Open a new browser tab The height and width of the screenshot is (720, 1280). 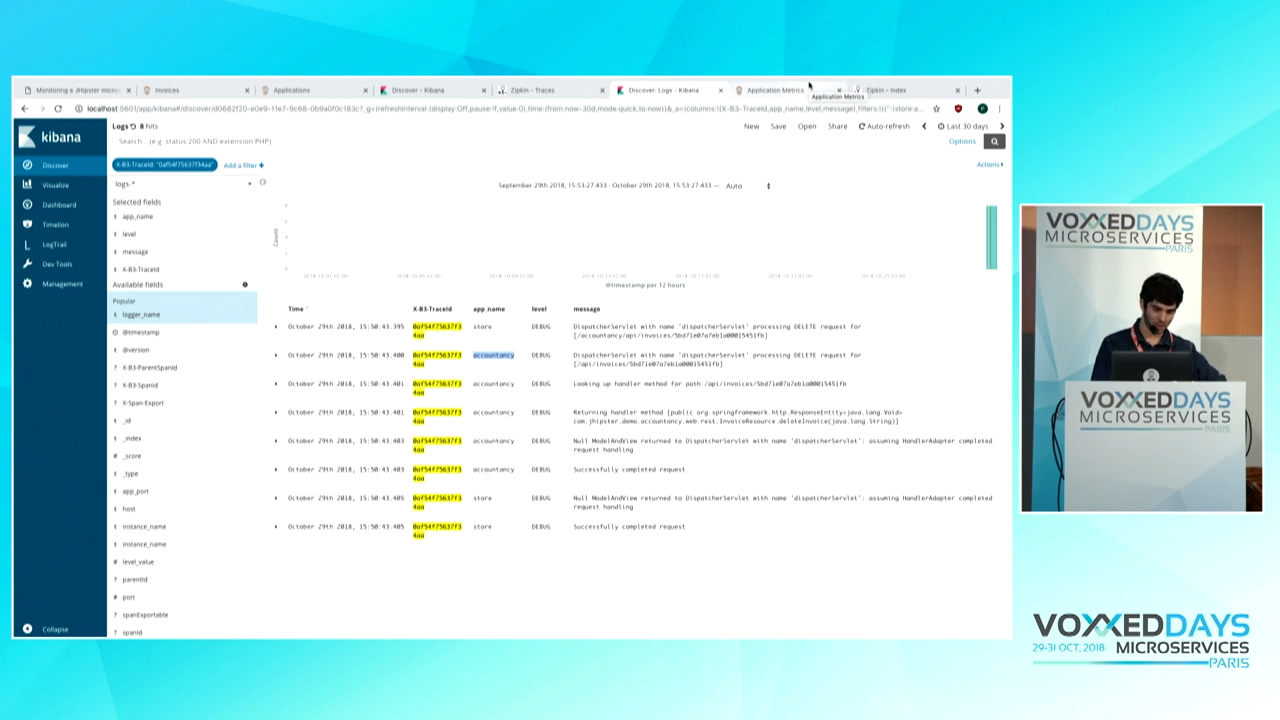pyautogui.click(x=977, y=90)
